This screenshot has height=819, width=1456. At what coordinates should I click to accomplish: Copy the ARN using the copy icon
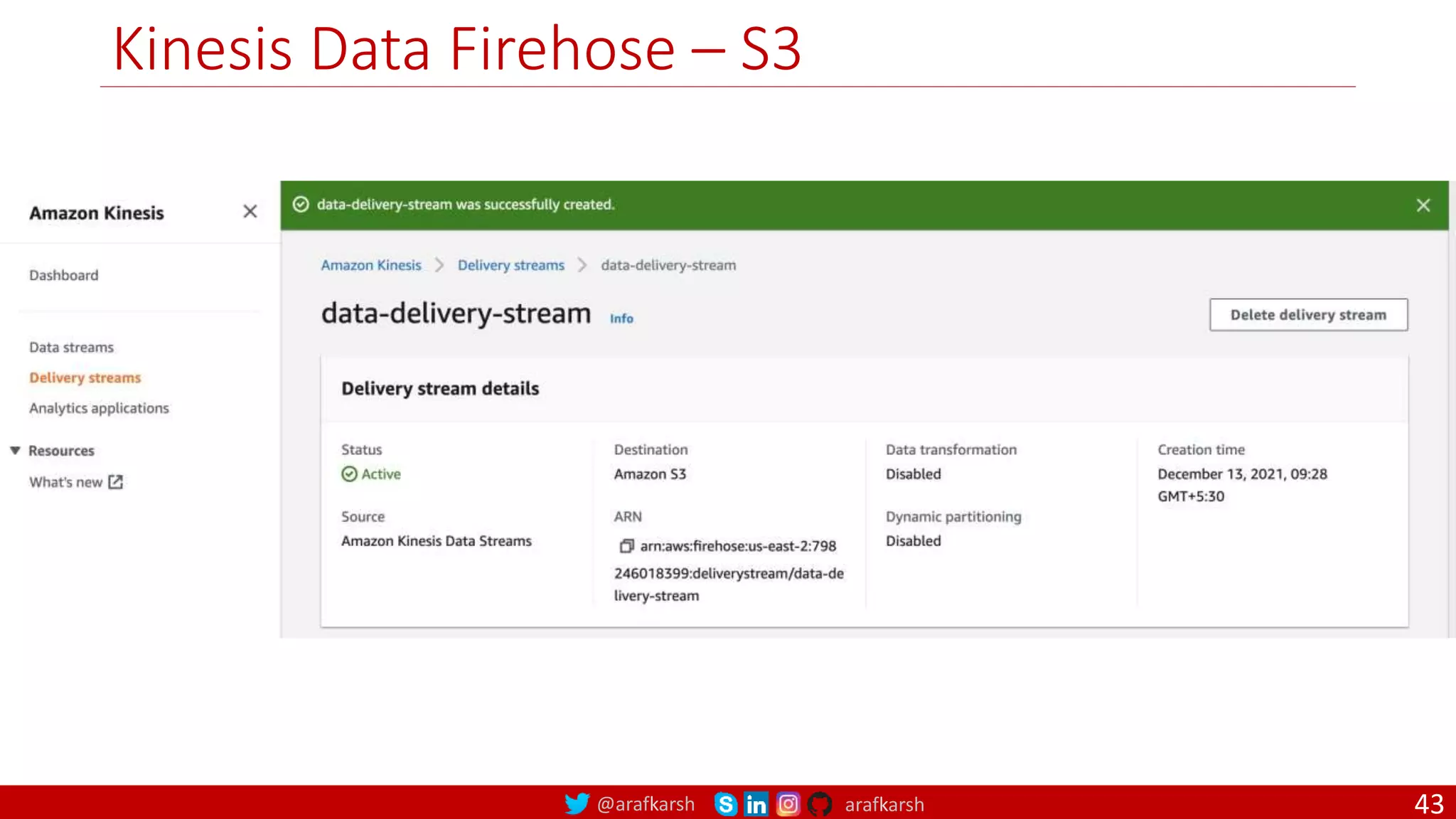[x=626, y=546]
